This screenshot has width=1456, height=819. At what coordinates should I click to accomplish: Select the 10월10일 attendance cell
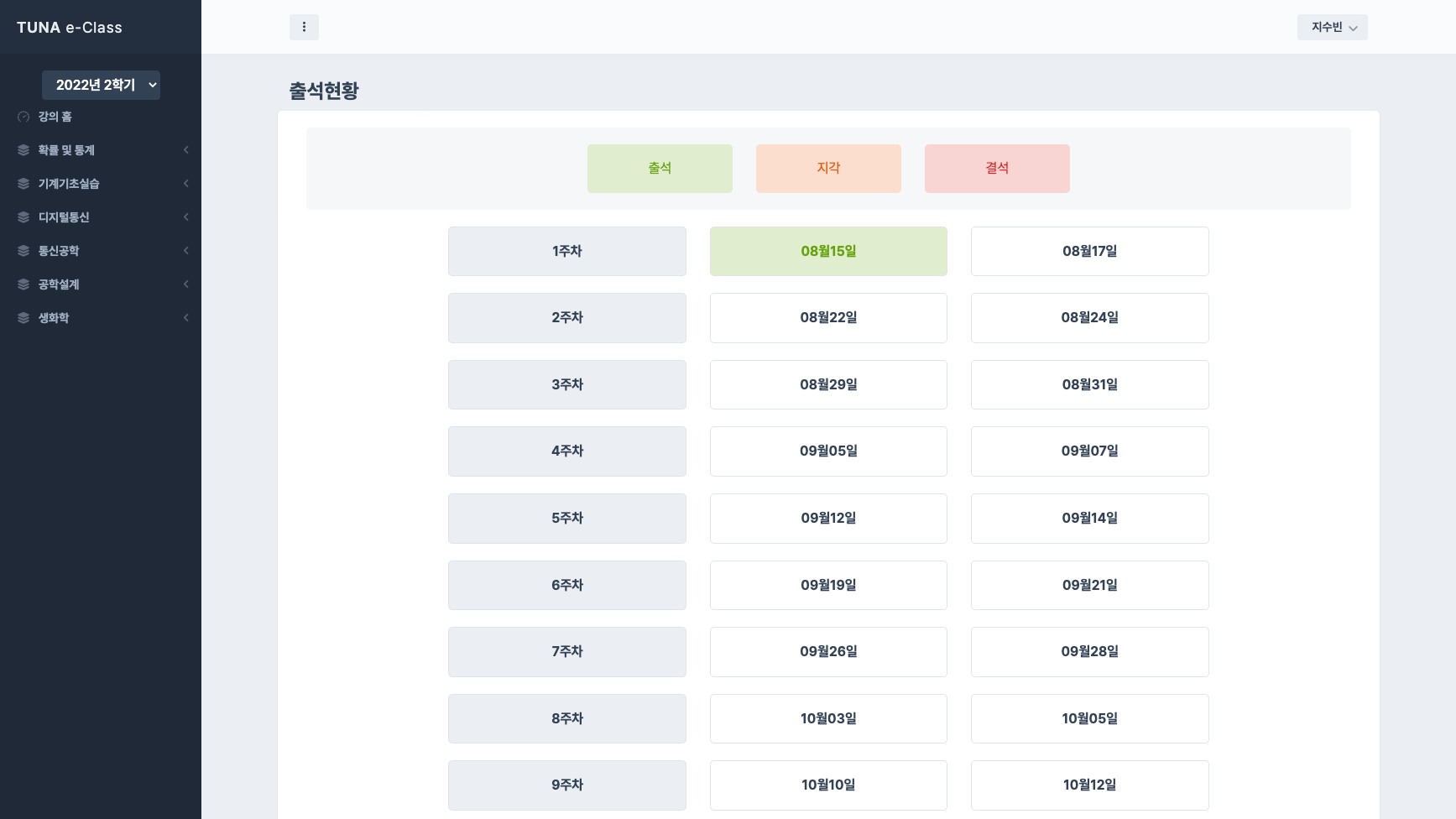tap(828, 785)
